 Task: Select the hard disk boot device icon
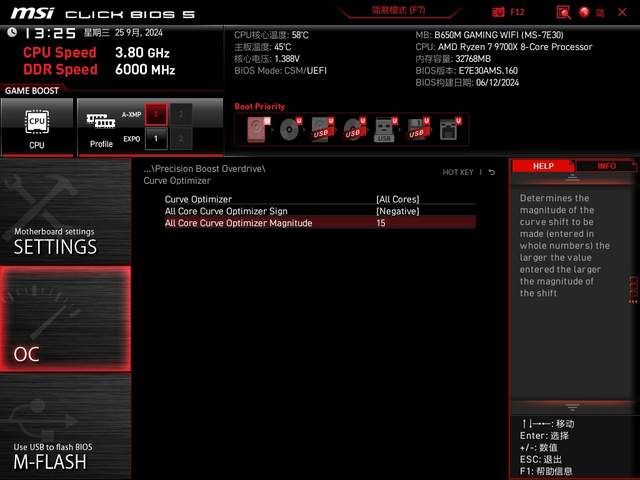(x=258, y=129)
